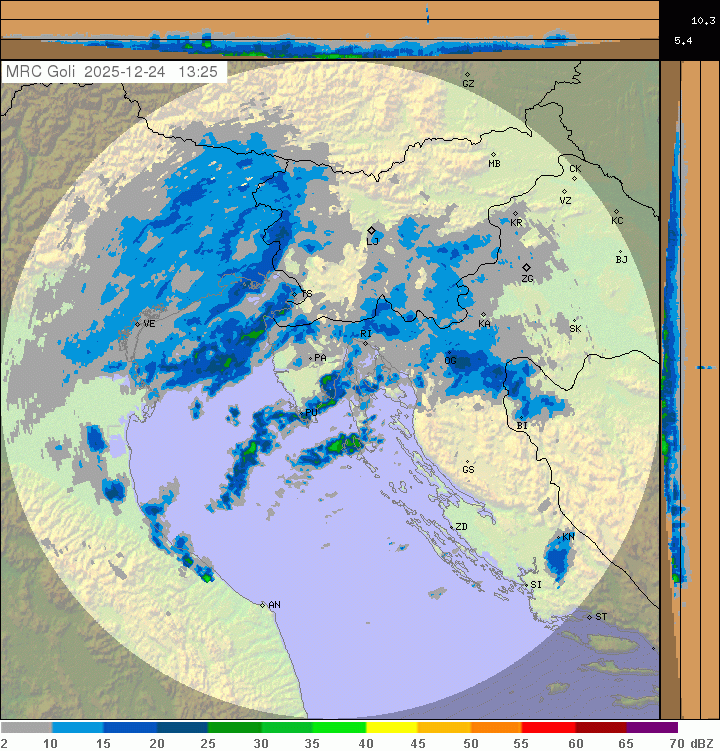Screen dimensions: 720x751
Task: Click the GZ marker at top
Action: coord(467,74)
